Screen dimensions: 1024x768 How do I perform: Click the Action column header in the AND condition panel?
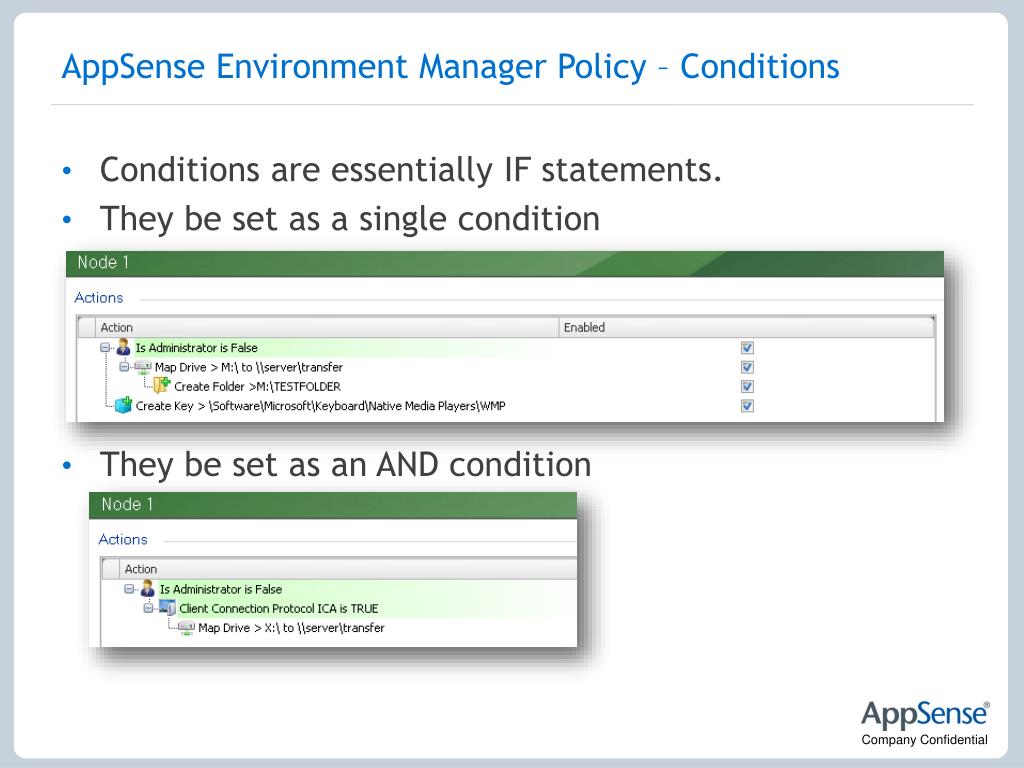[x=348, y=569]
